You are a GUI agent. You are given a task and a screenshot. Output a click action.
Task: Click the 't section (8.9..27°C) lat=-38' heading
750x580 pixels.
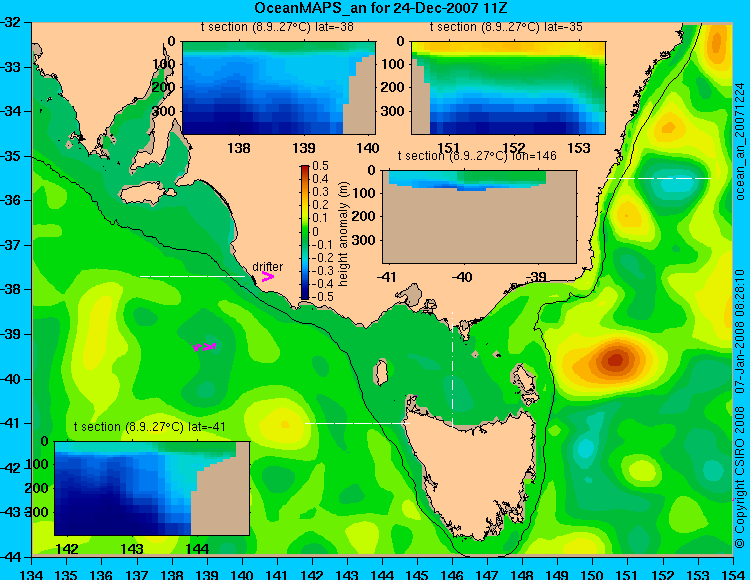[x=277, y=27]
